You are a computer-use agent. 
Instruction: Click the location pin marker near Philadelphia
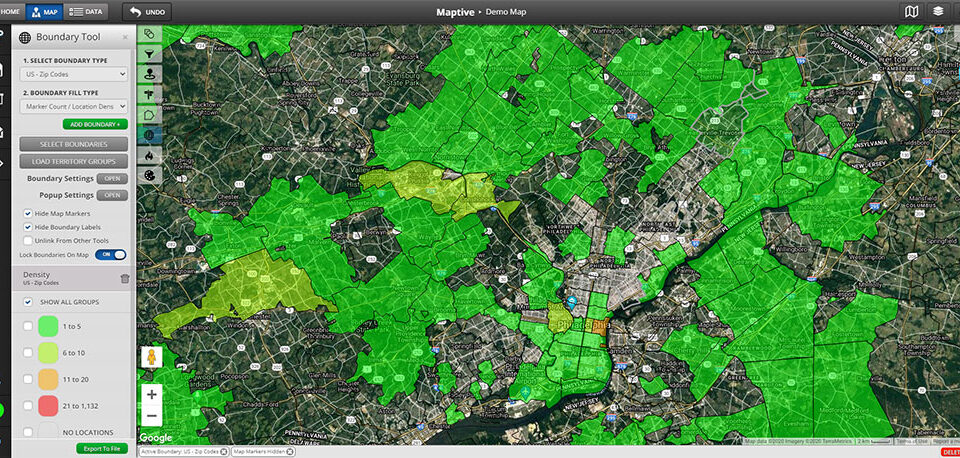coord(571,302)
